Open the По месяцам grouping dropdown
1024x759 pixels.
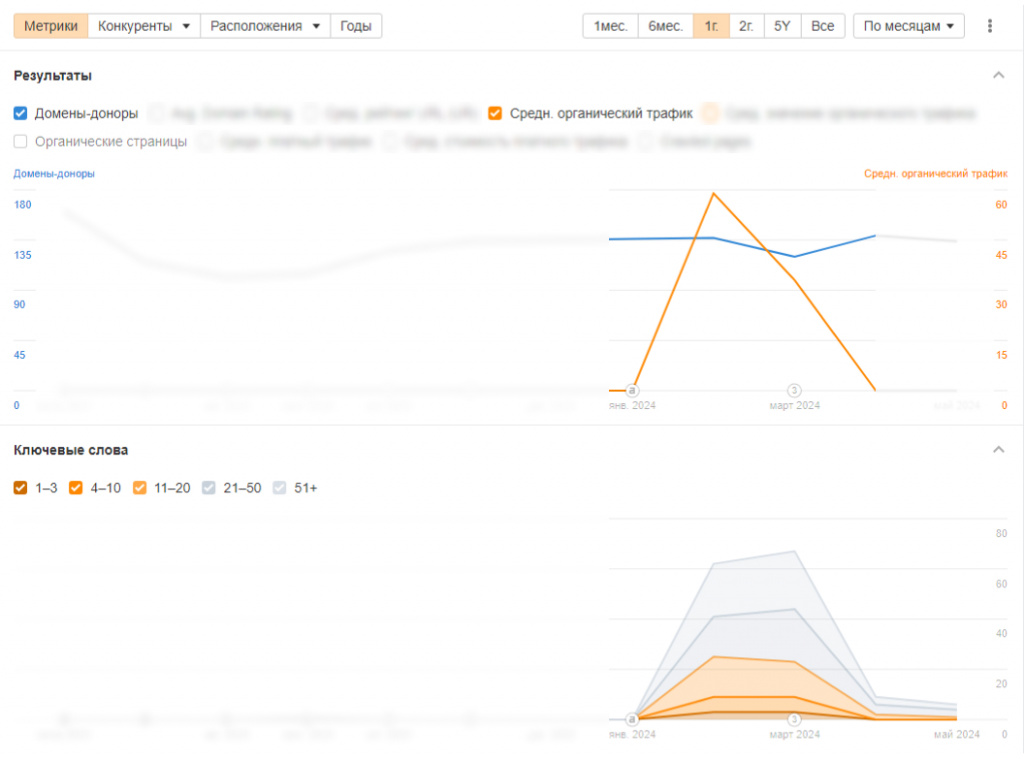(x=908, y=26)
